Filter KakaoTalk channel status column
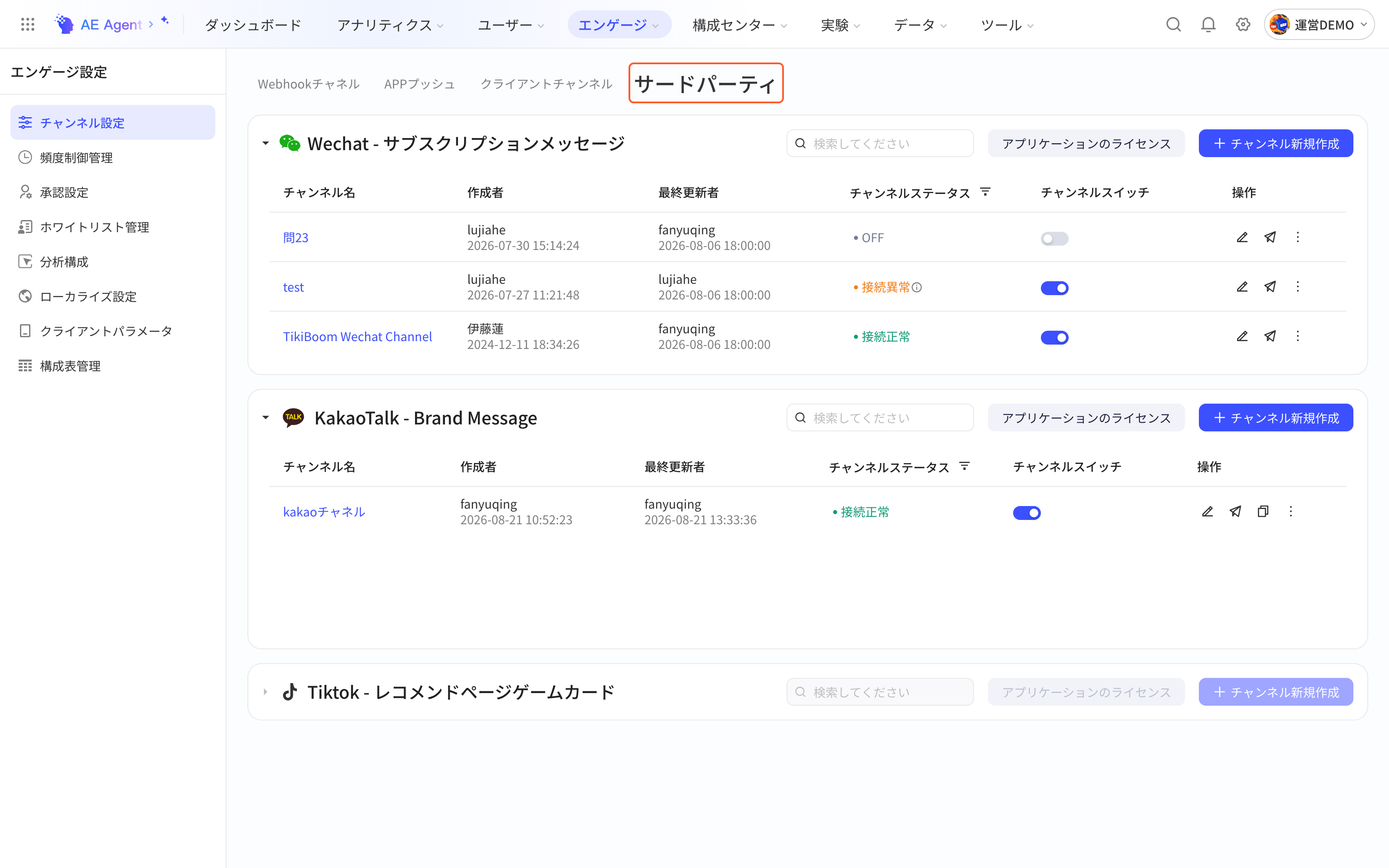 click(x=965, y=466)
